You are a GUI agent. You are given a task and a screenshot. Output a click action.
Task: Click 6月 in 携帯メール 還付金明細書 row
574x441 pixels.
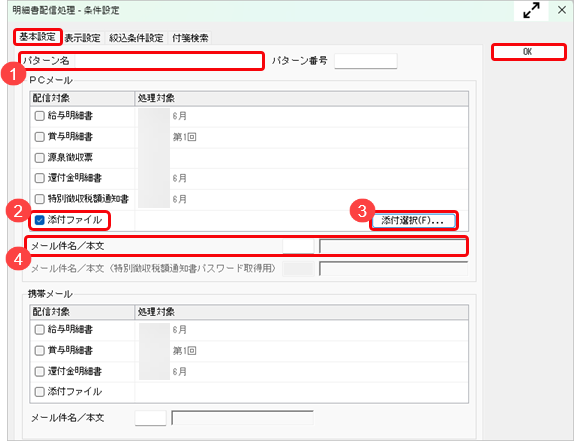tap(179, 372)
